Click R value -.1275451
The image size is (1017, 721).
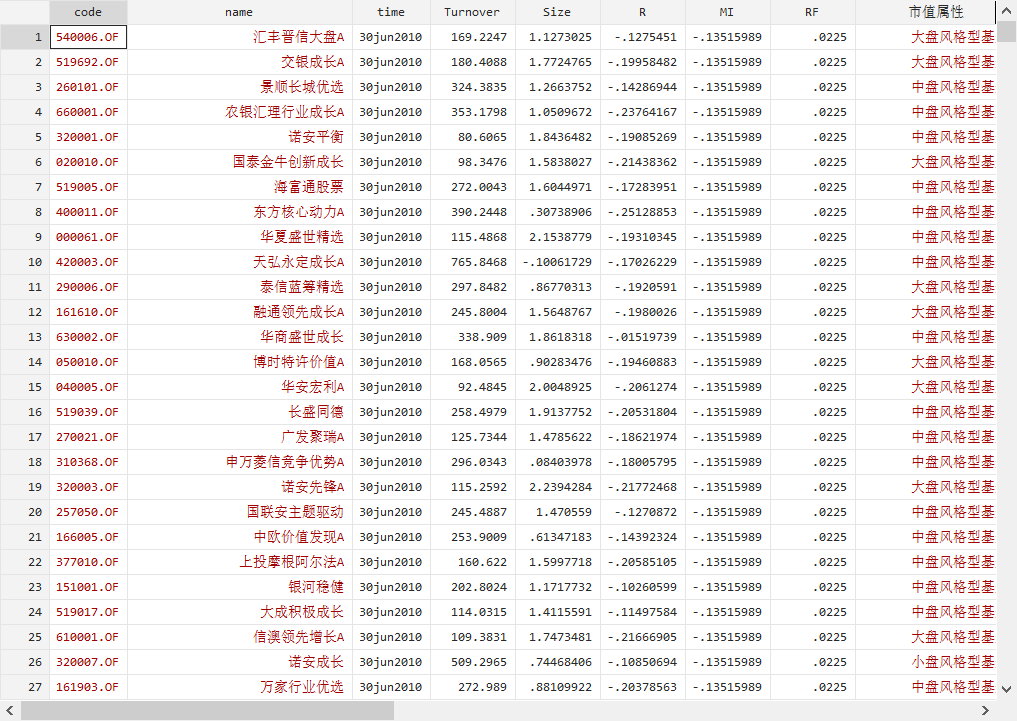point(643,37)
